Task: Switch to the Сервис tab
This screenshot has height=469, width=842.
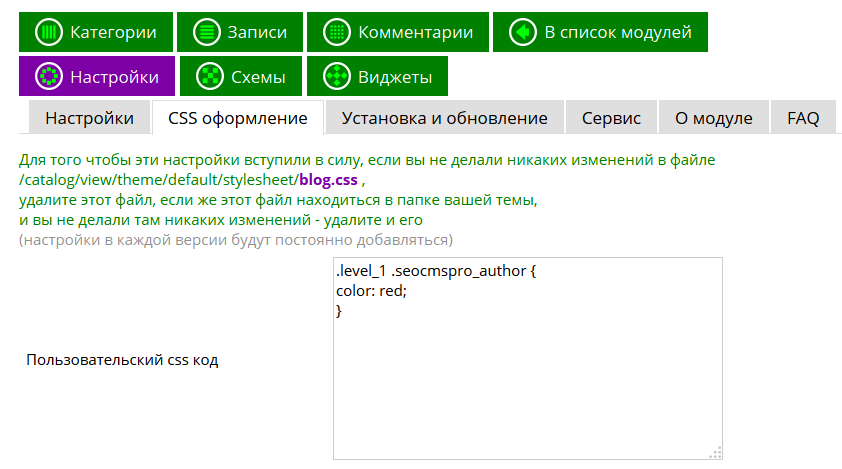Action: [x=611, y=118]
